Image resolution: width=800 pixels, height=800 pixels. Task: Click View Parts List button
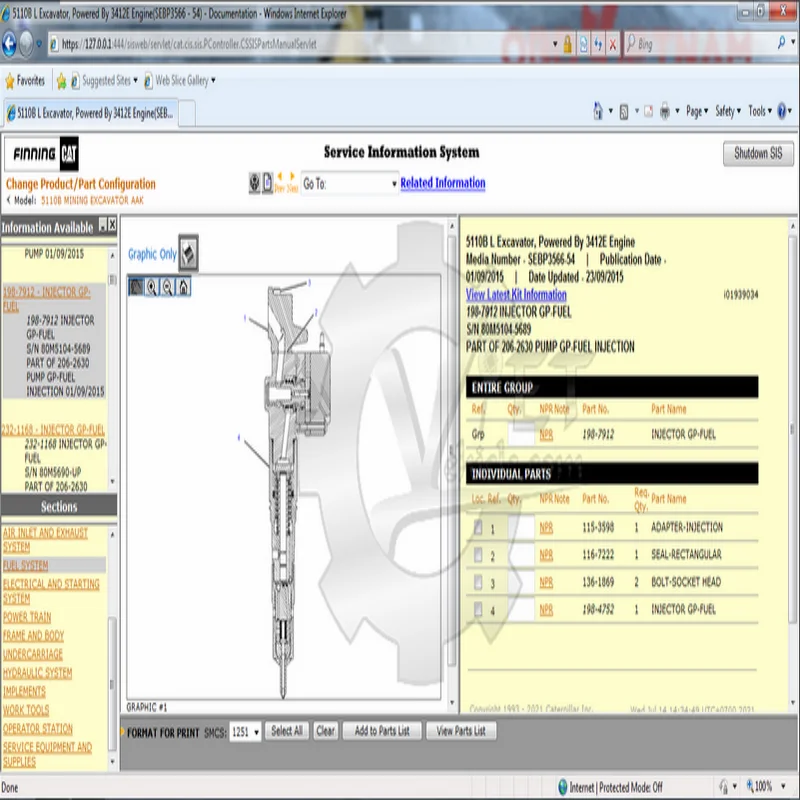pos(461,731)
